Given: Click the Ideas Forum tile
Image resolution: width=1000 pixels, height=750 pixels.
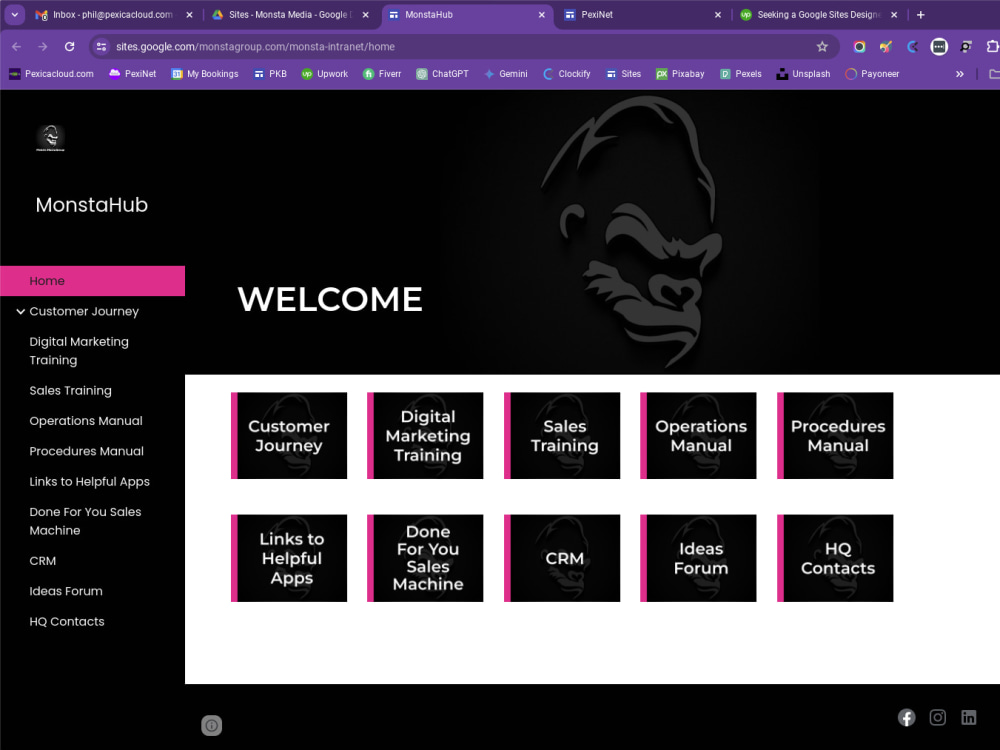Looking at the screenshot, I should (698, 558).
